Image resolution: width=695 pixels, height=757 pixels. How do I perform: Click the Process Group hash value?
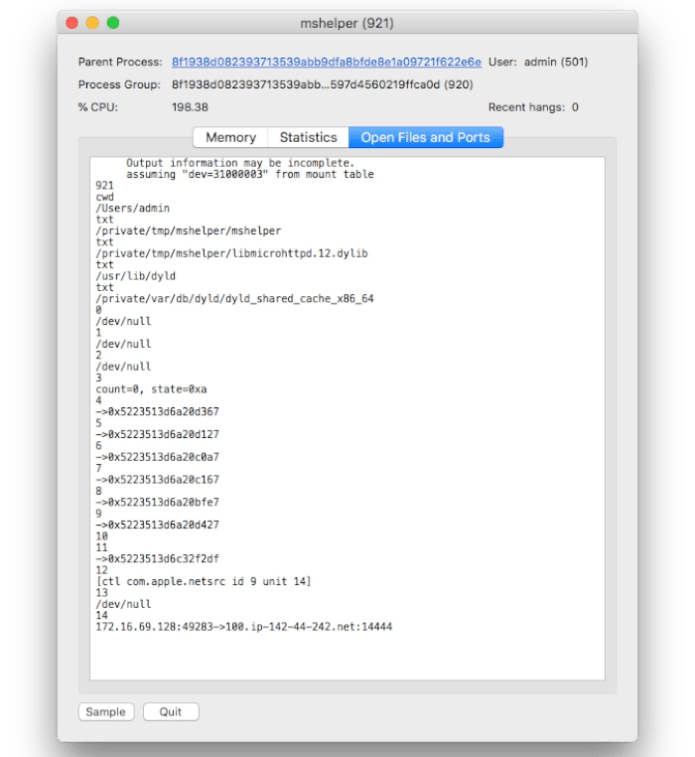[322, 84]
